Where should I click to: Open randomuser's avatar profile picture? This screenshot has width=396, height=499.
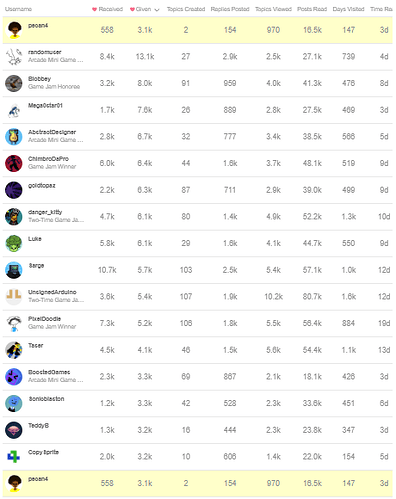pos(14,57)
